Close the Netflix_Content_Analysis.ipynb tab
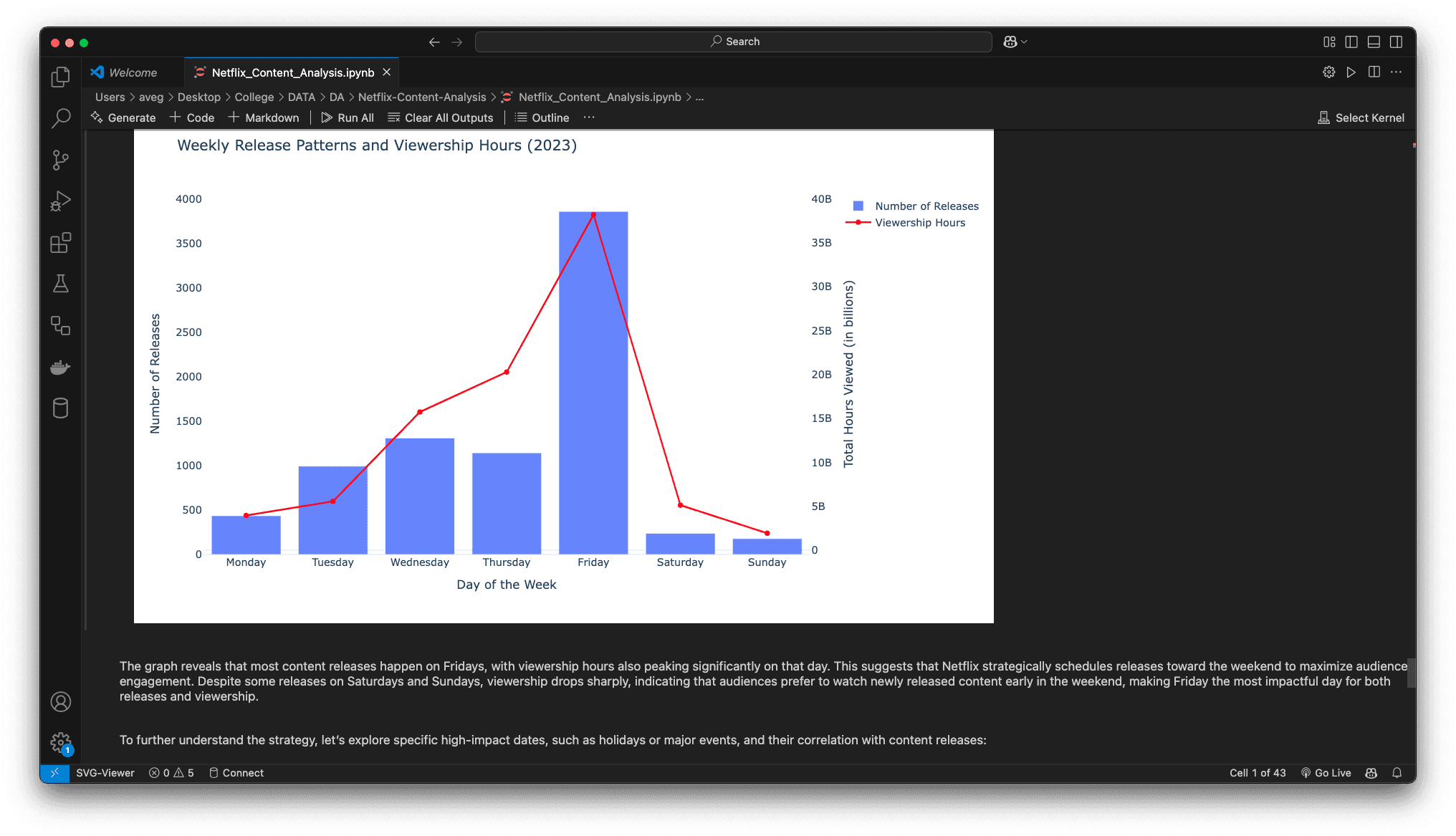 tap(387, 72)
